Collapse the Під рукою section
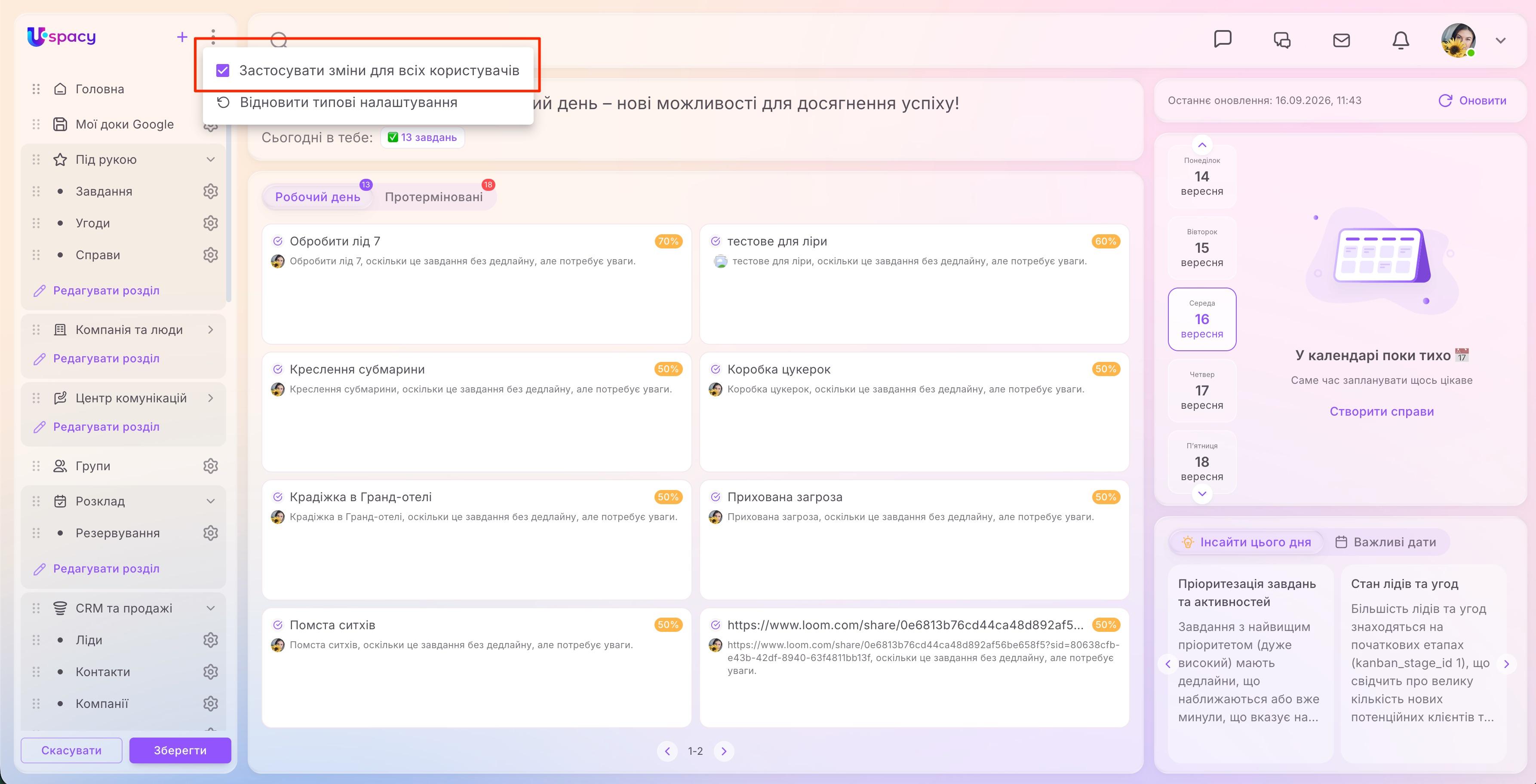This screenshot has width=1536, height=784. (x=210, y=159)
